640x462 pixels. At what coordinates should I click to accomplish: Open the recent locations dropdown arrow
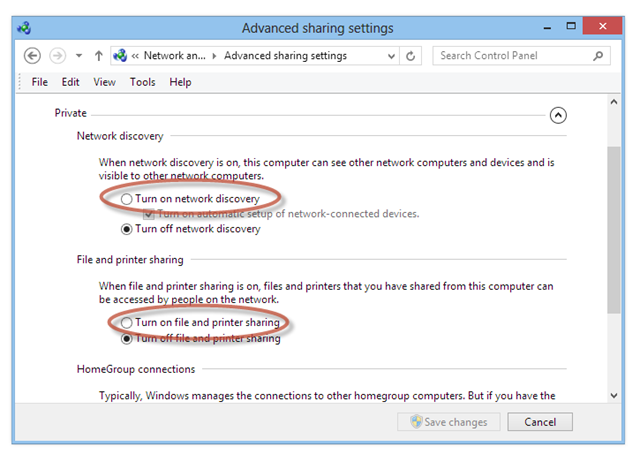(x=79, y=56)
